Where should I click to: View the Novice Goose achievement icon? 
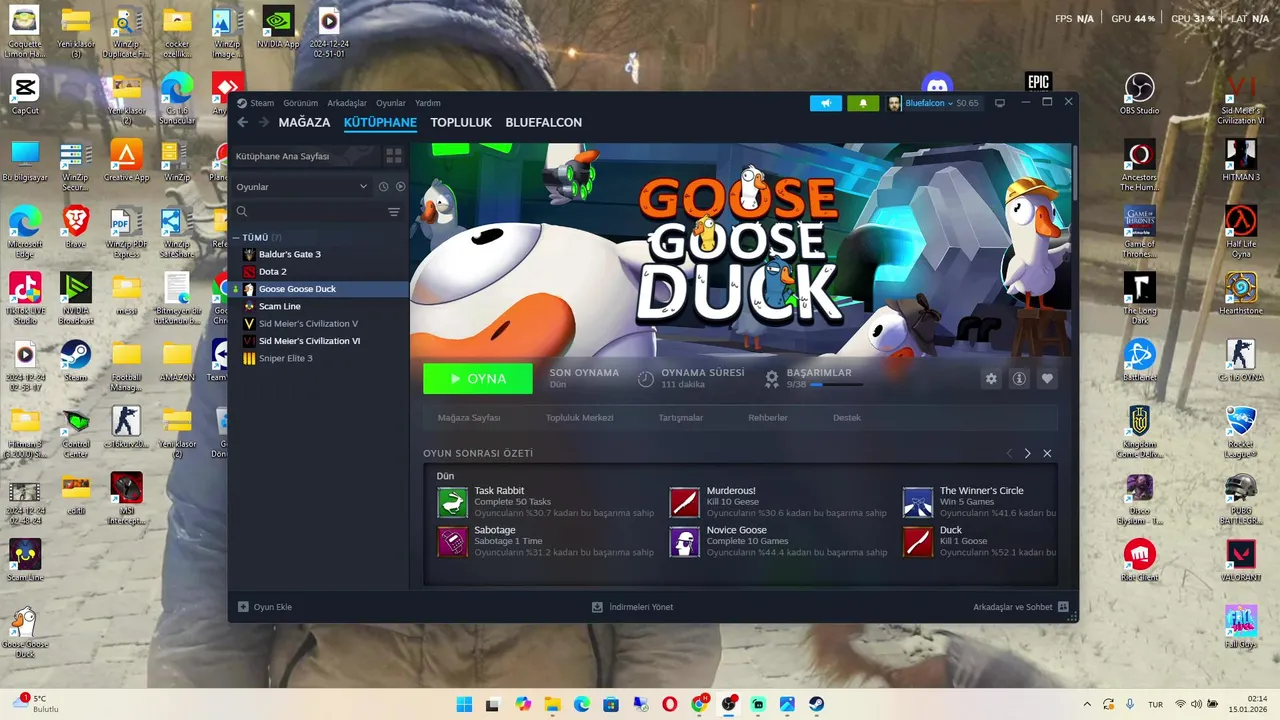click(685, 541)
